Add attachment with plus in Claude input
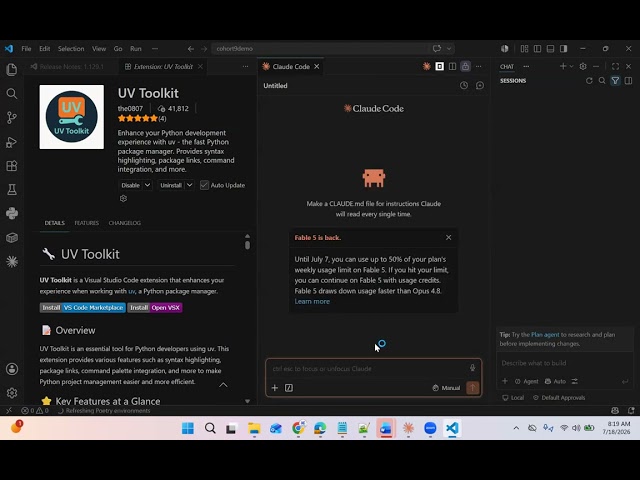Viewport: 640px width, 480px height. tap(275, 388)
